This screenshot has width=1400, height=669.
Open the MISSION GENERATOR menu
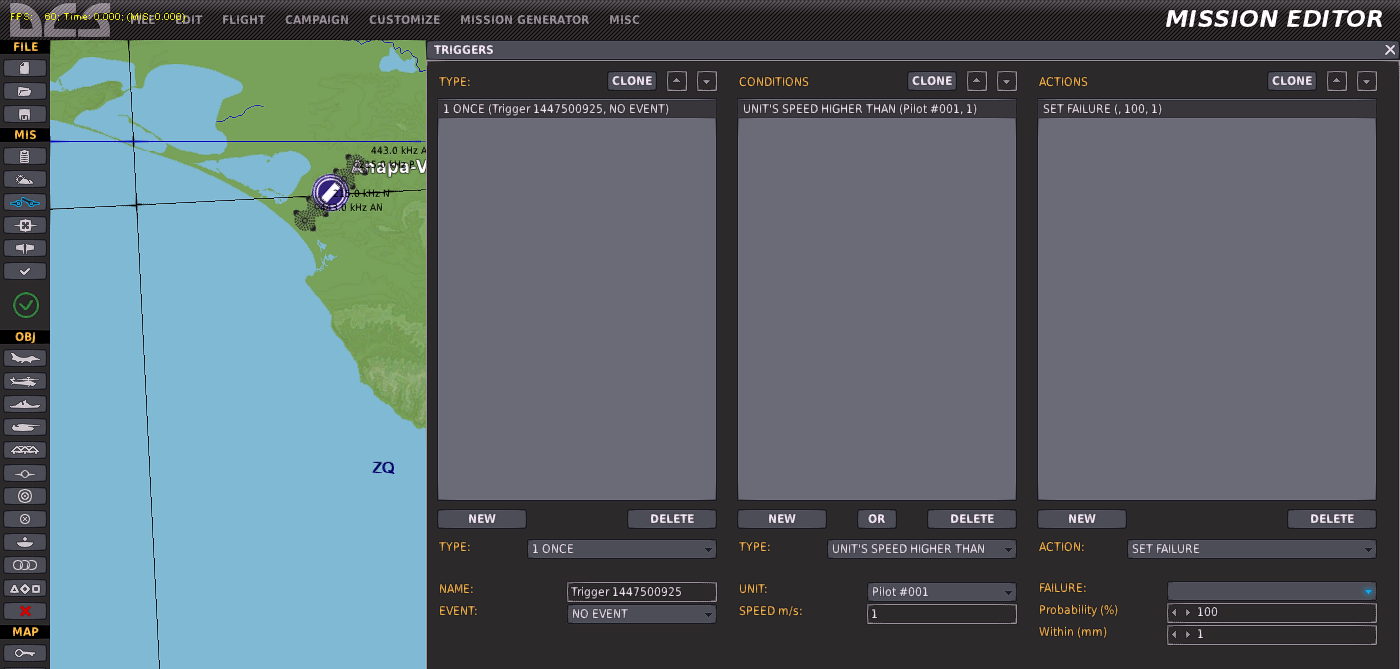pos(524,20)
